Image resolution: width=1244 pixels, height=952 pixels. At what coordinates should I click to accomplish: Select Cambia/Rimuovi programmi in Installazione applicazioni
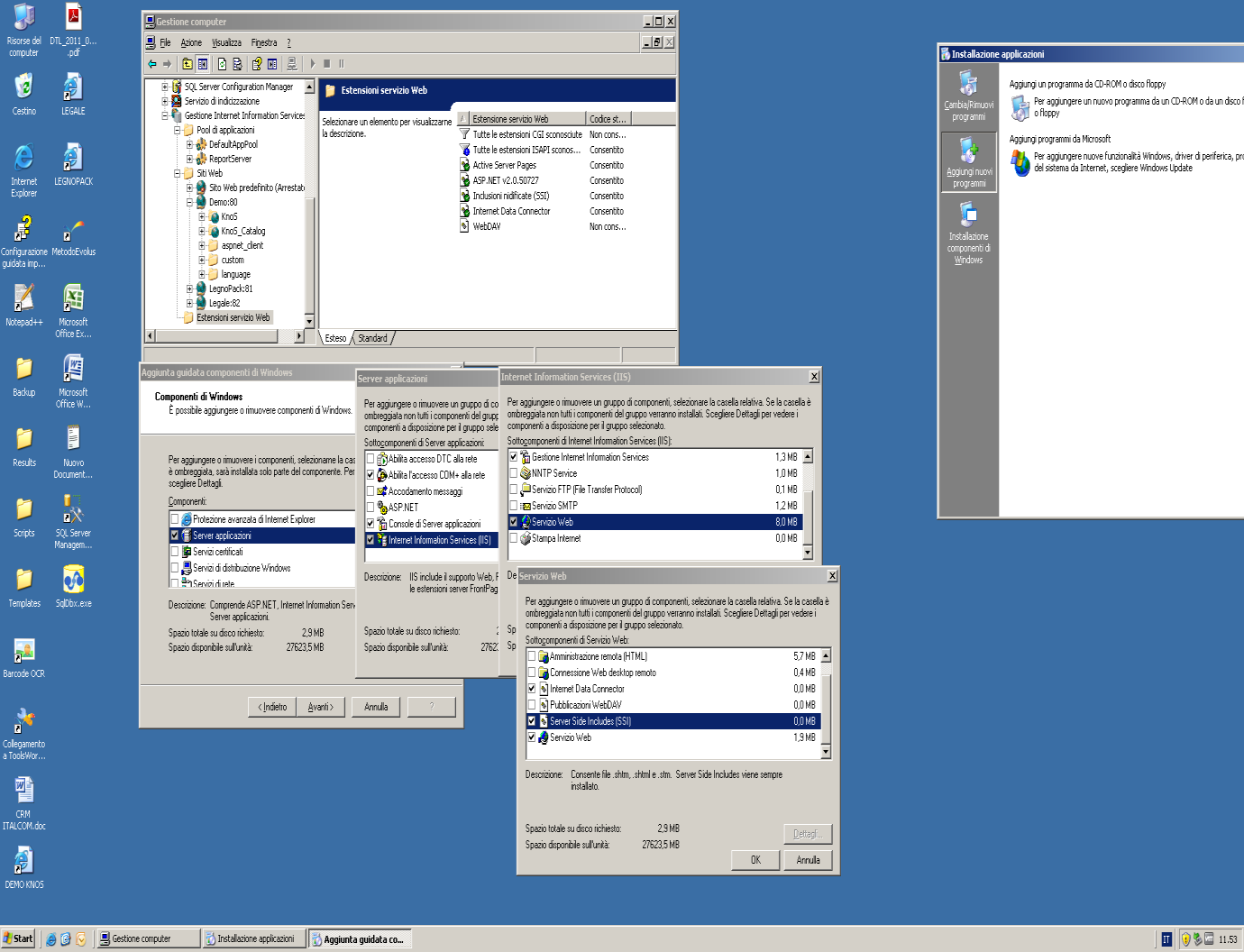[969, 96]
